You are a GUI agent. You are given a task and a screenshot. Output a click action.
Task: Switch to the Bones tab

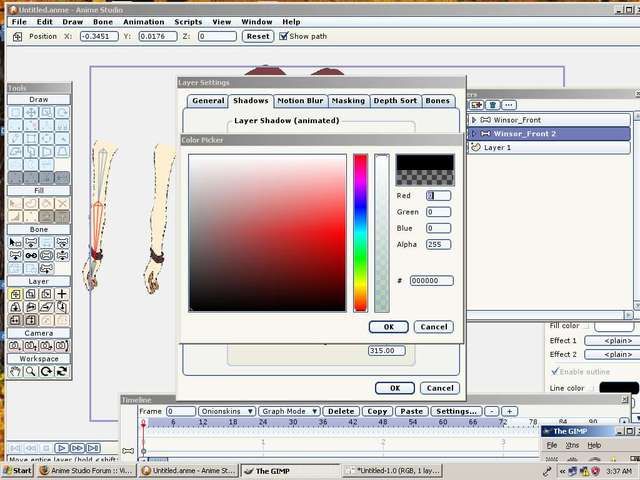point(438,101)
